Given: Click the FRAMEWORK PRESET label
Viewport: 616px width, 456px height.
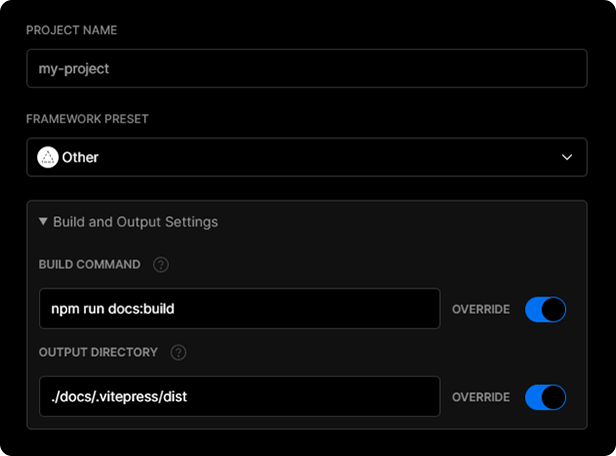Looking at the screenshot, I should point(89,118).
